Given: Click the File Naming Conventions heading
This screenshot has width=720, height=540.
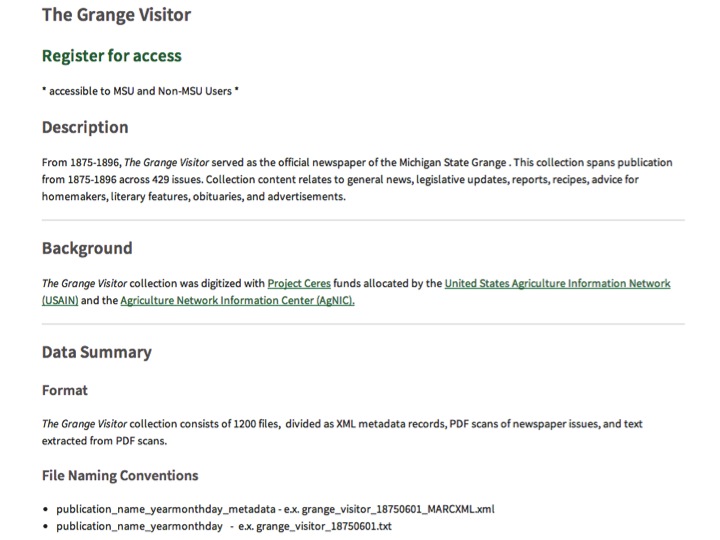Looking at the screenshot, I should coord(120,475).
